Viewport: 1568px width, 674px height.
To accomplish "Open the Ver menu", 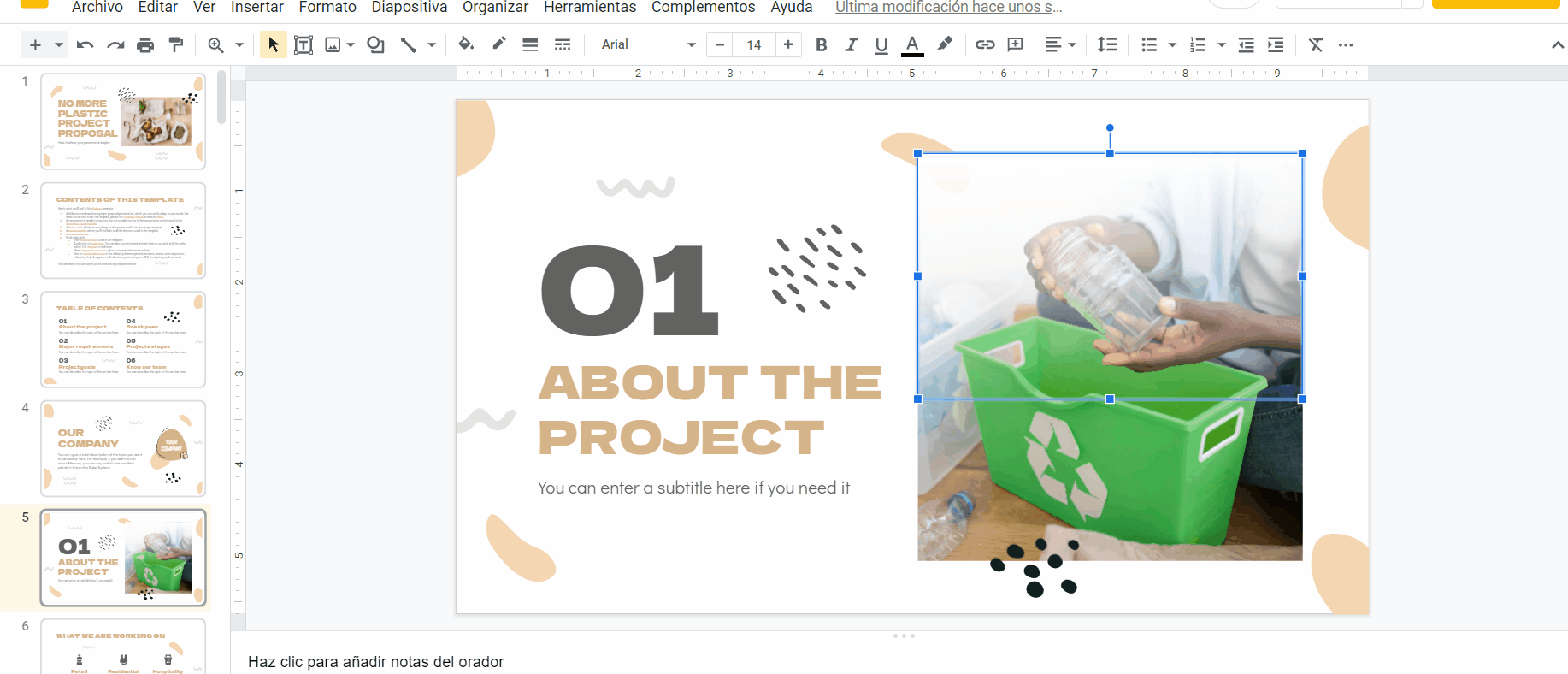I will pyautogui.click(x=204, y=7).
